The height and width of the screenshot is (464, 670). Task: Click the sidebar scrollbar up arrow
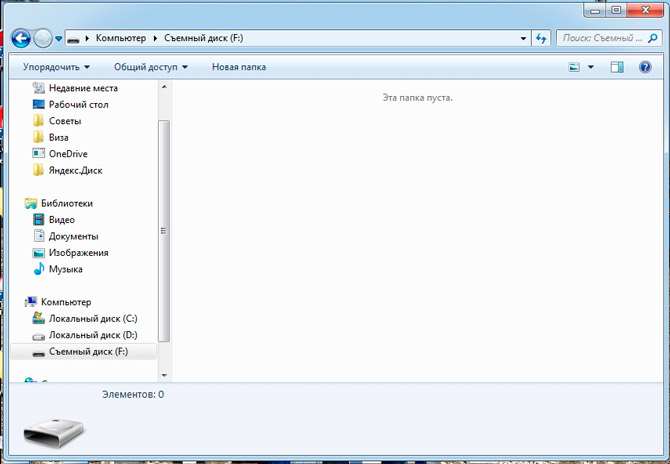(164, 87)
